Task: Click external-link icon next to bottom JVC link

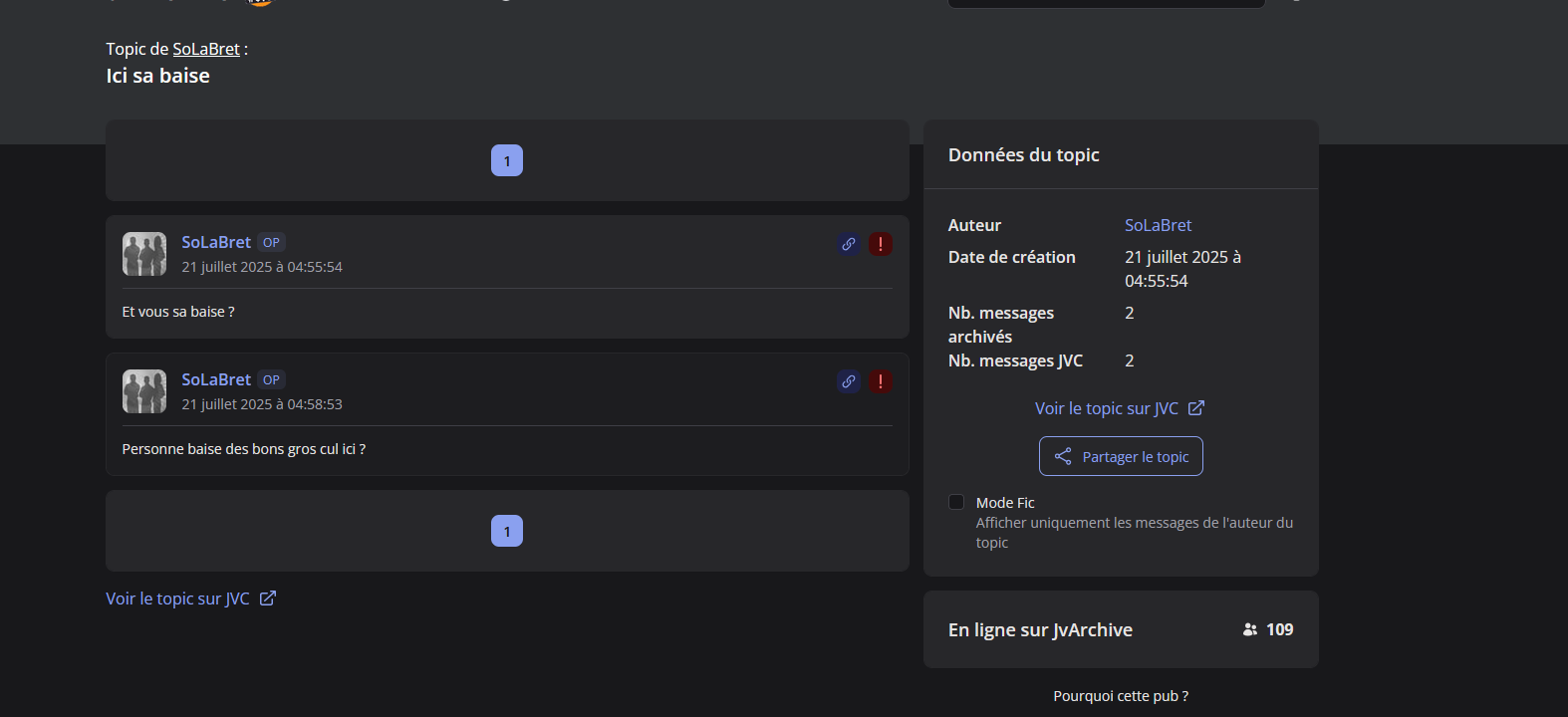Action: coord(268,598)
